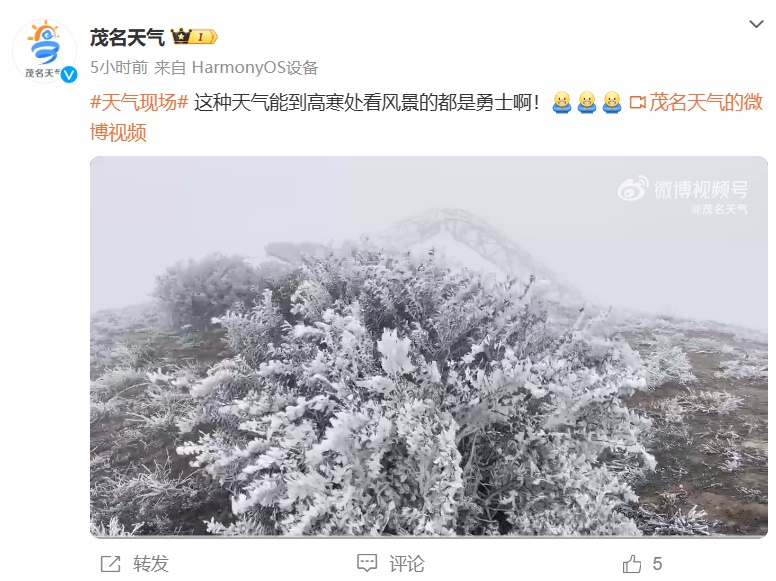Viewport: 776px width, 581px height.
Task: Click the video camera icon before link
Action: [x=637, y=102]
